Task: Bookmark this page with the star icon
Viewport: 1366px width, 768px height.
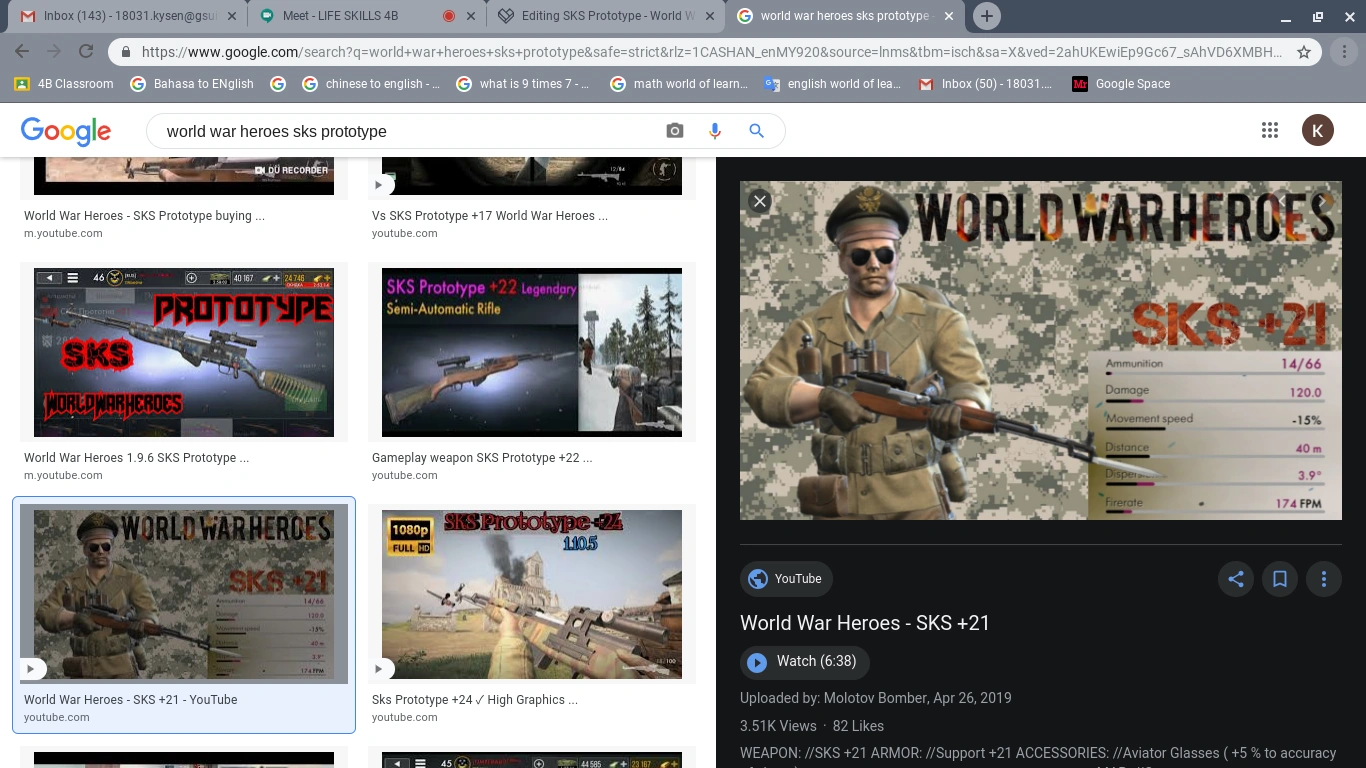Action: (x=1304, y=52)
